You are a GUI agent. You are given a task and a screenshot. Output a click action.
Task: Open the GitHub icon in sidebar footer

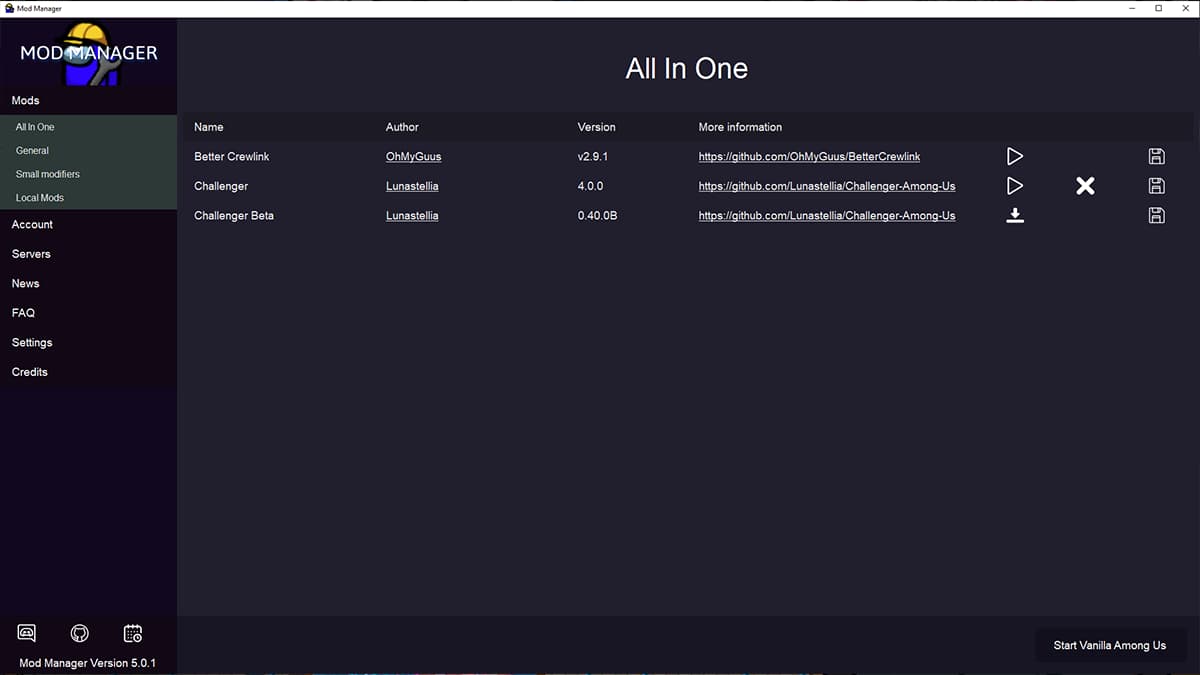point(80,633)
